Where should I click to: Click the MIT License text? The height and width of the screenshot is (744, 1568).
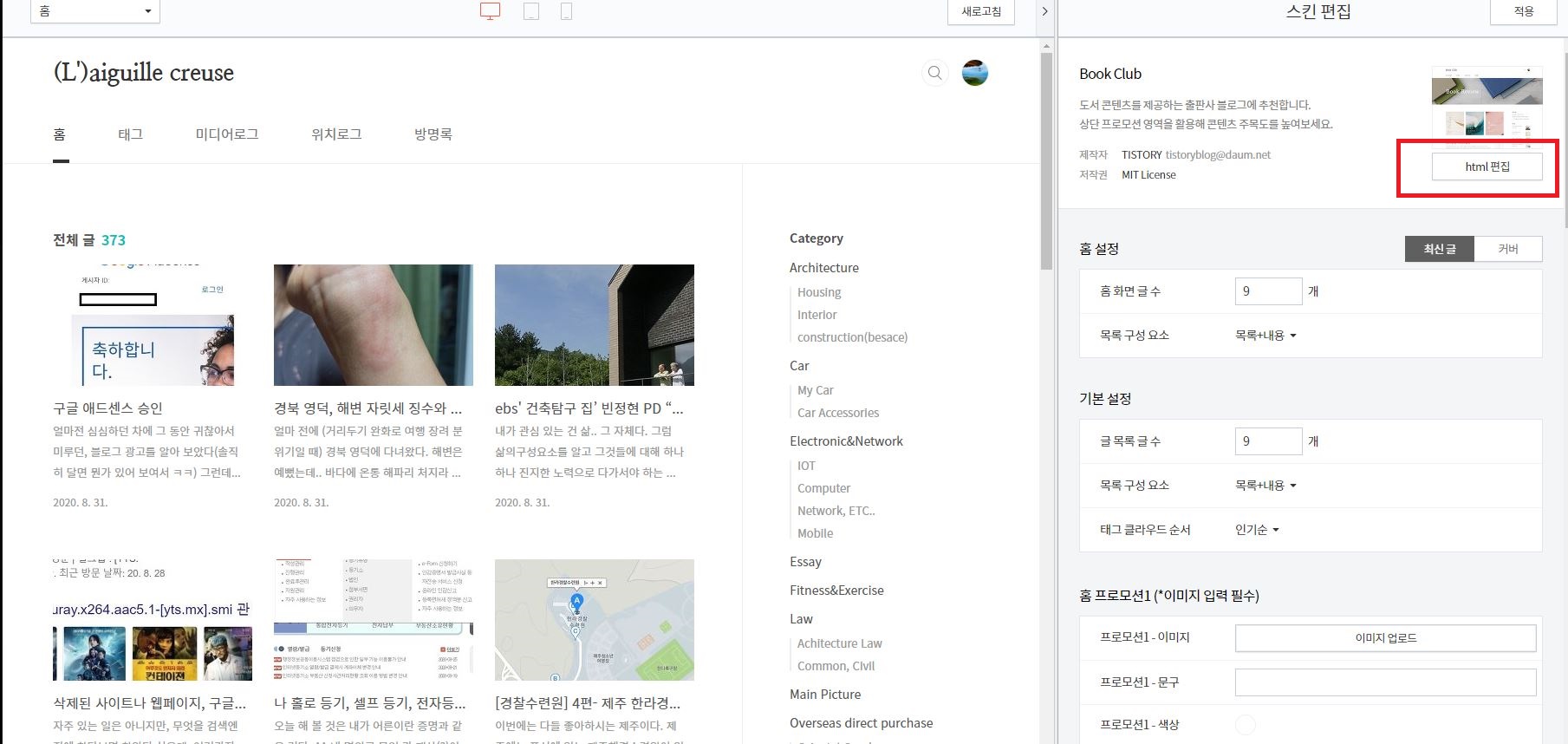[x=1148, y=175]
